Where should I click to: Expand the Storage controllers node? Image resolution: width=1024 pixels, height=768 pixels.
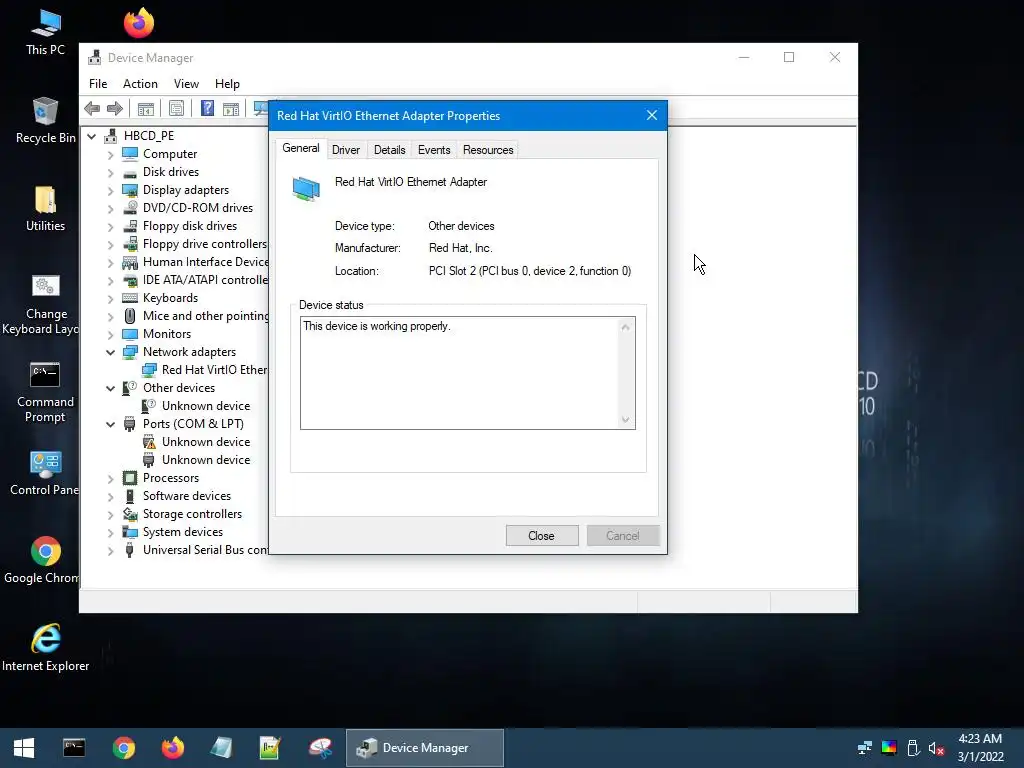tap(110, 515)
